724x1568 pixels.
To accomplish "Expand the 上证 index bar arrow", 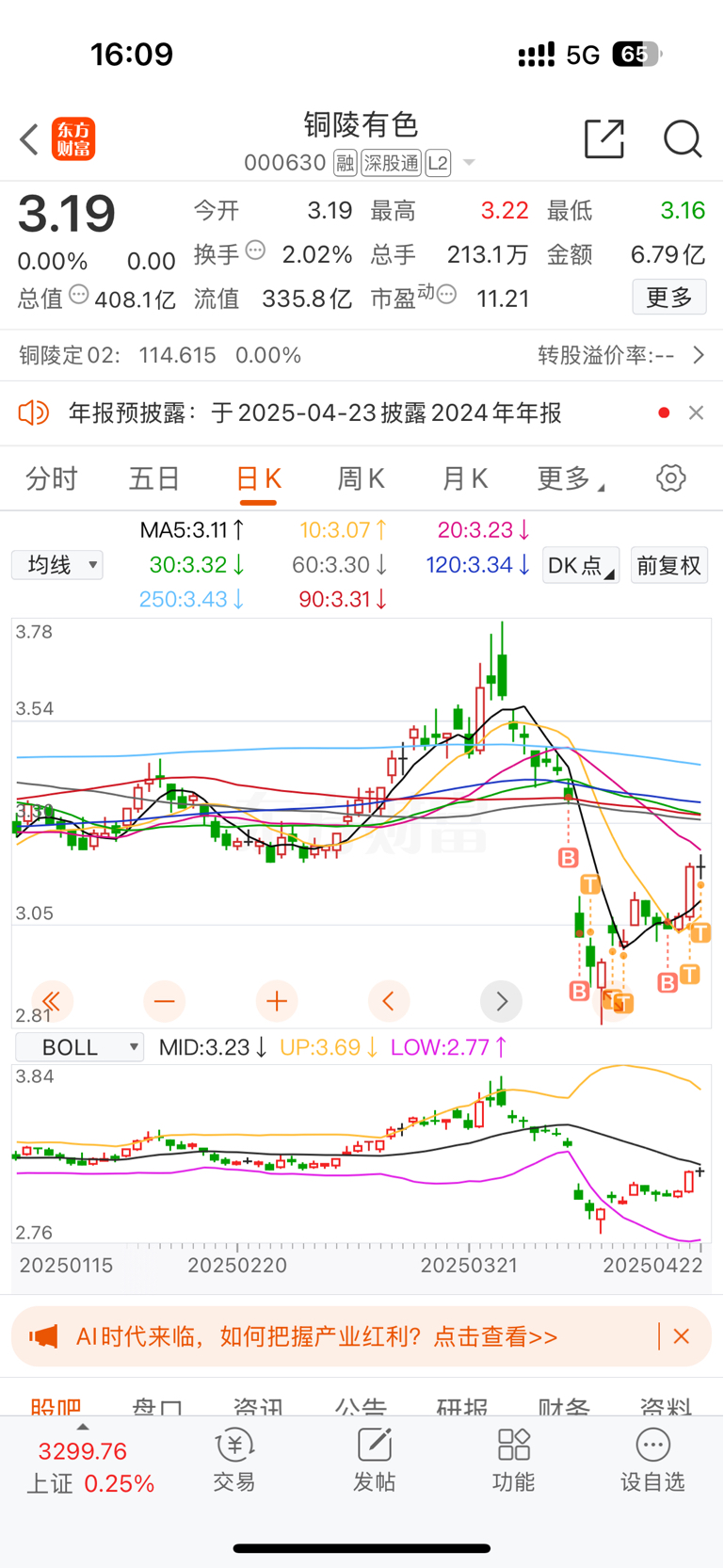I will click(x=82, y=1427).
